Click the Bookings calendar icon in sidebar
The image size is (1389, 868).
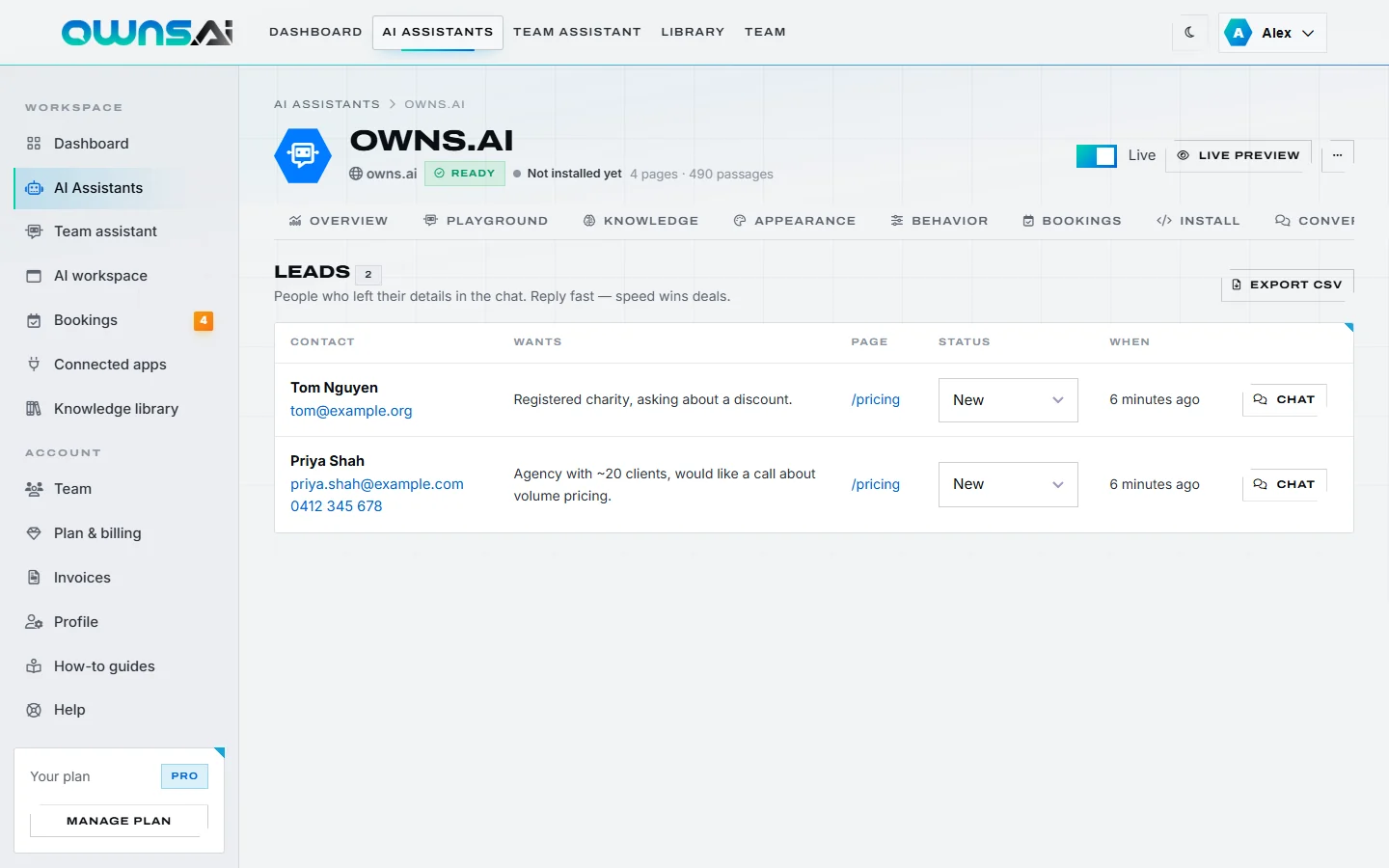click(x=34, y=320)
